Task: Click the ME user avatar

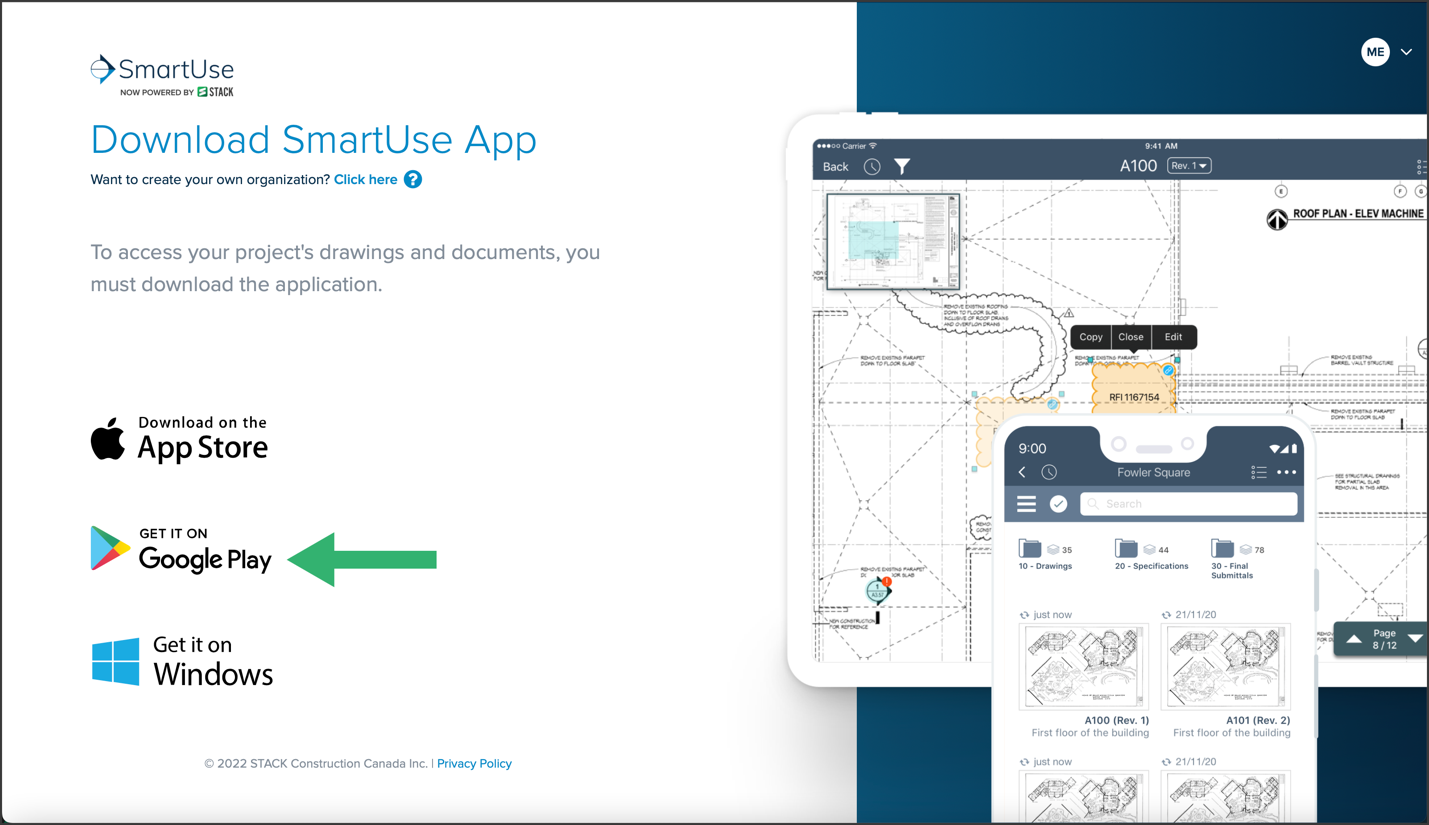Action: point(1375,52)
